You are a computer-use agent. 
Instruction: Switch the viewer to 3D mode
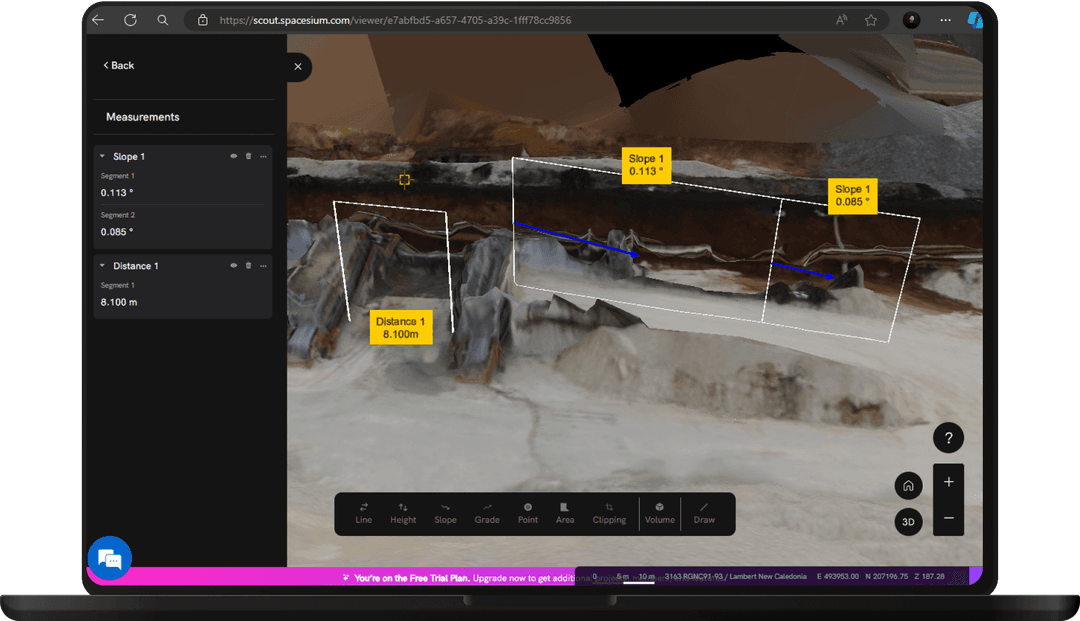908,522
